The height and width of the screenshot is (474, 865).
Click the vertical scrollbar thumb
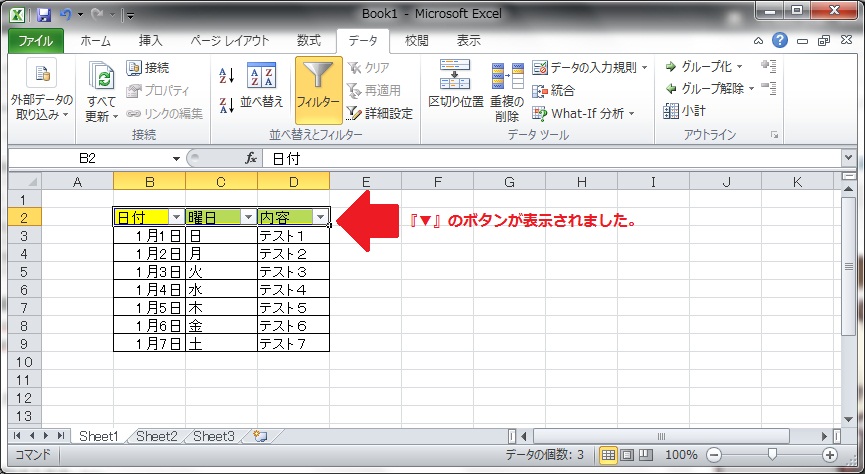click(848, 267)
